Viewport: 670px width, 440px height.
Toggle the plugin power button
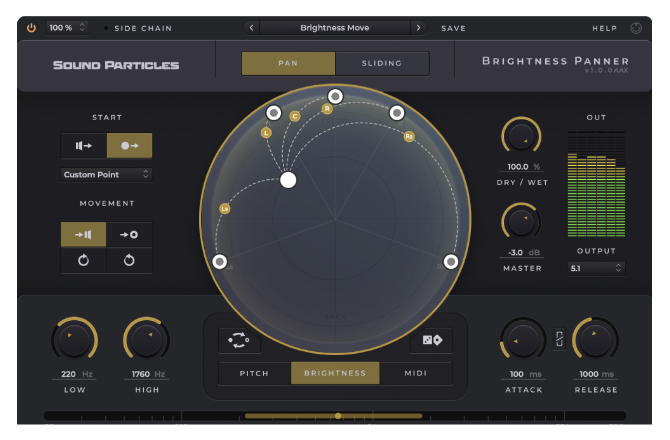31,28
